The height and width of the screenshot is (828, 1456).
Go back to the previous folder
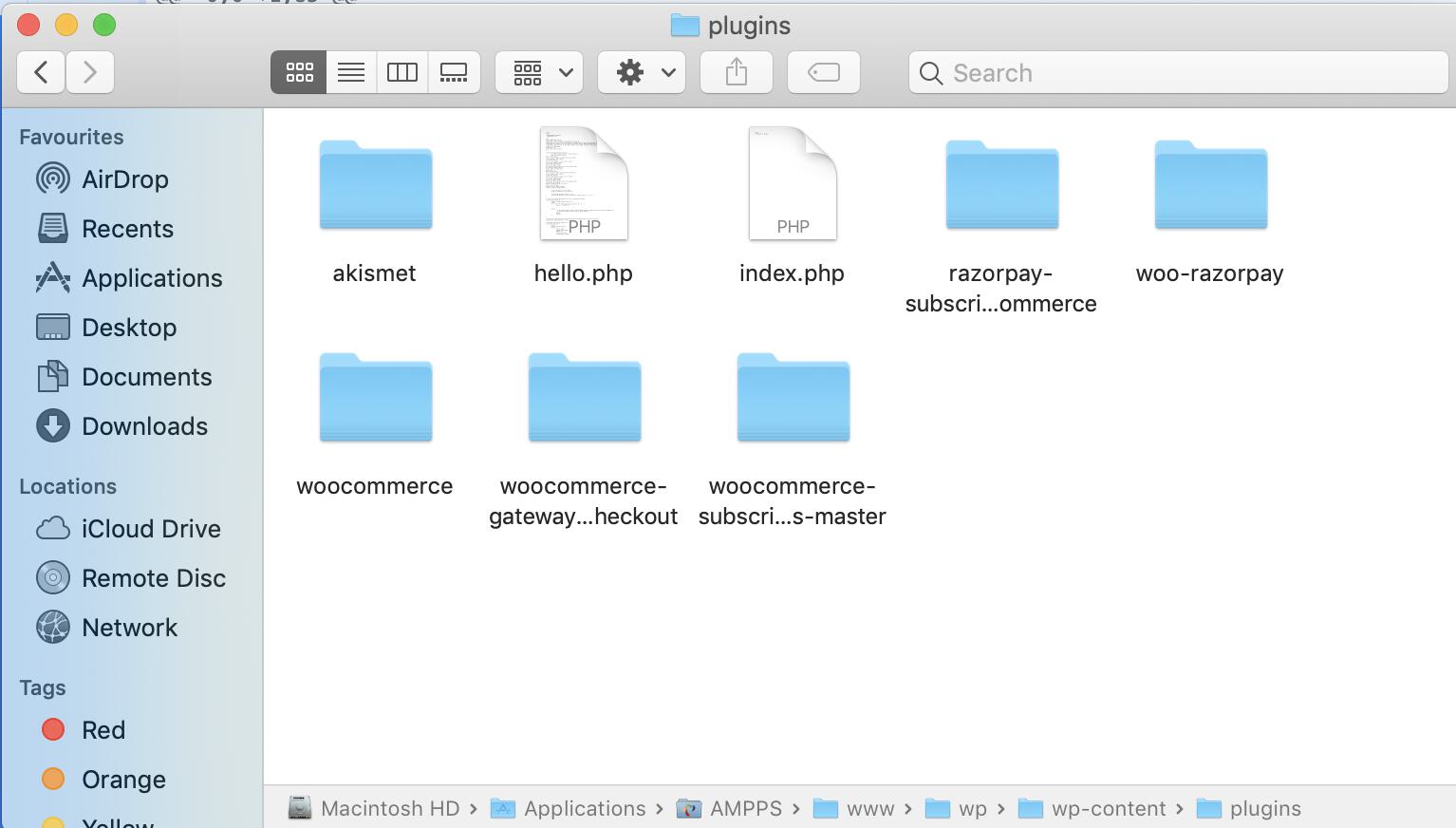(41, 72)
